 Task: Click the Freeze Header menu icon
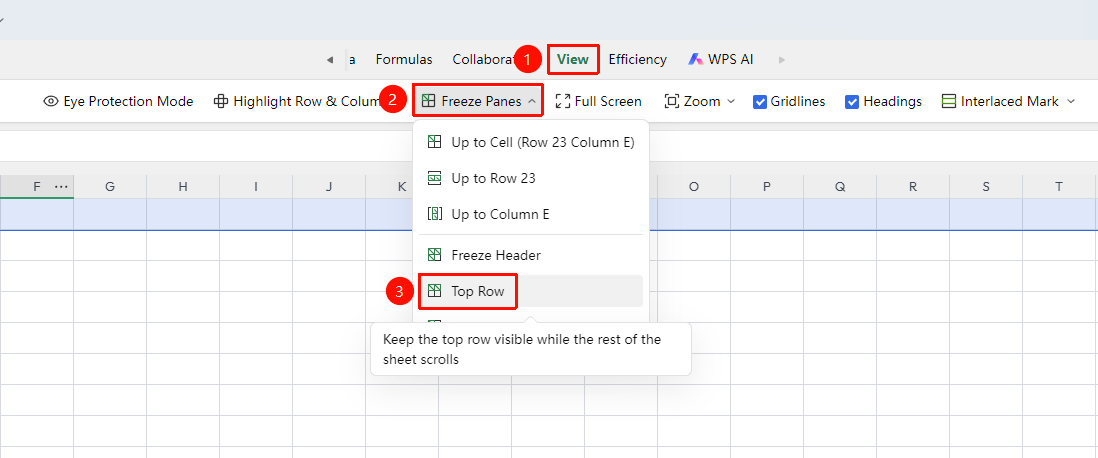point(434,255)
